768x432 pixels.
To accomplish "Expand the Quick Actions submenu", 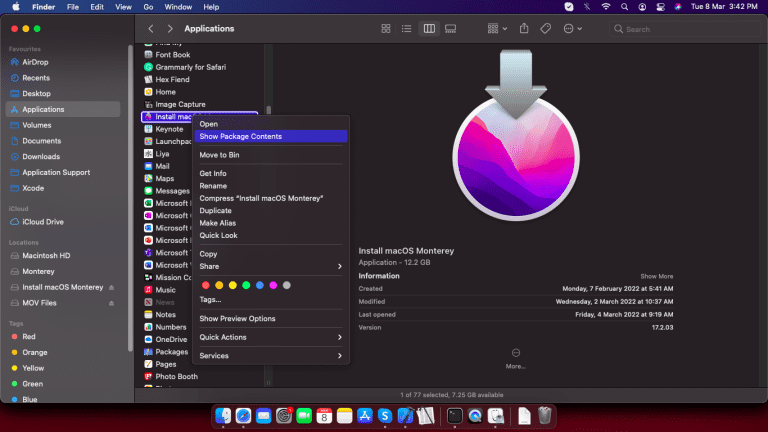I will (x=271, y=337).
